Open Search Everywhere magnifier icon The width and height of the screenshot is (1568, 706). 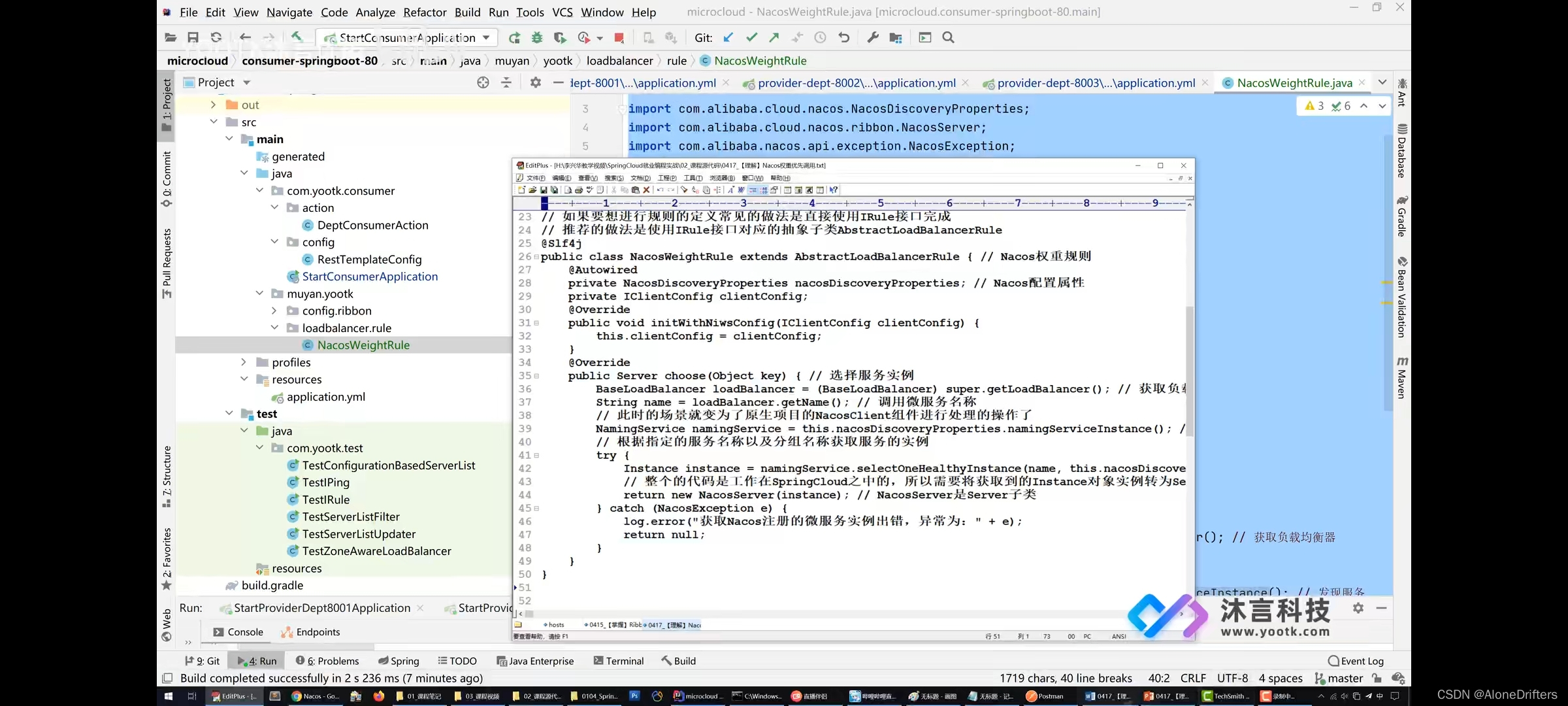(x=948, y=37)
